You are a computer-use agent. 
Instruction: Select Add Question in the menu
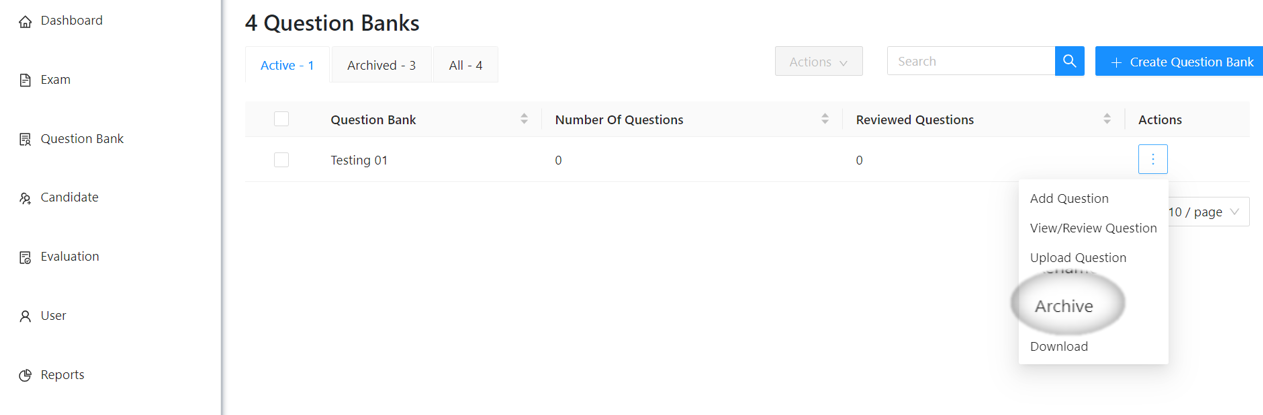coord(1069,198)
